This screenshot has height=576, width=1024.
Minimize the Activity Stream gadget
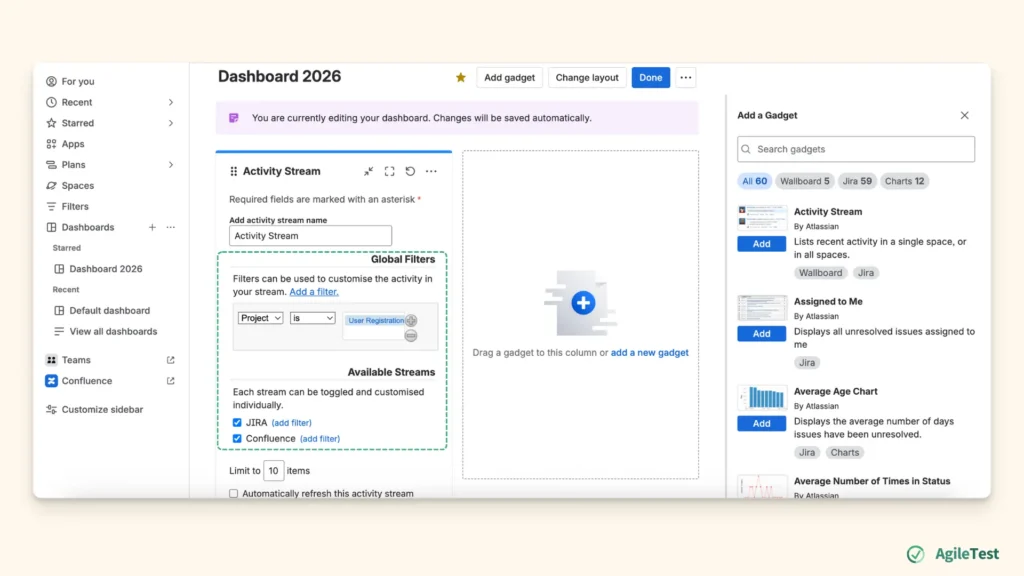click(x=368, y=171)
